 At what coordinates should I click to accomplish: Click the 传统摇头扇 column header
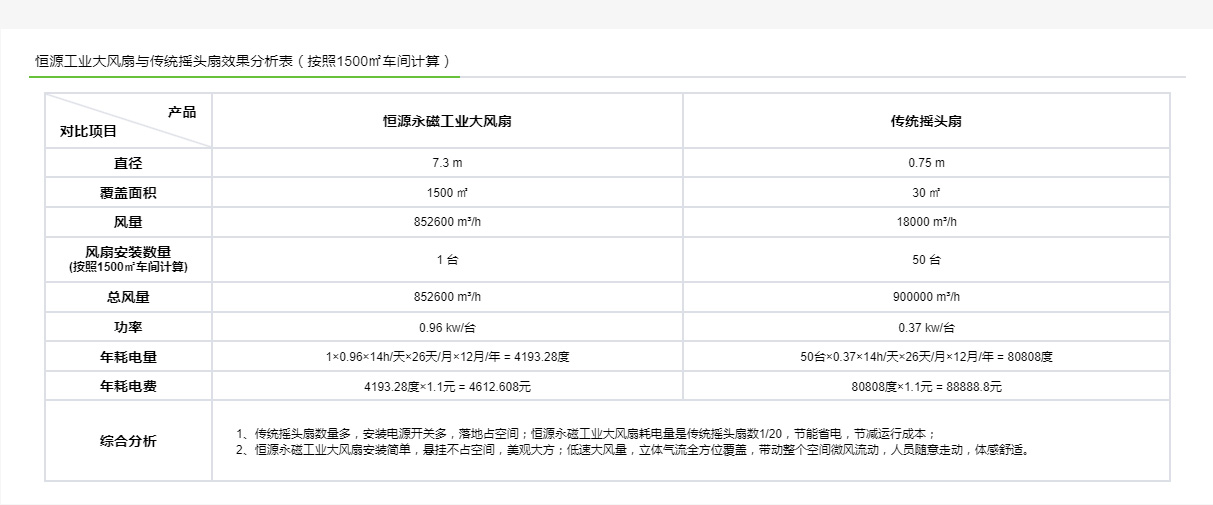tap(926, 121)
